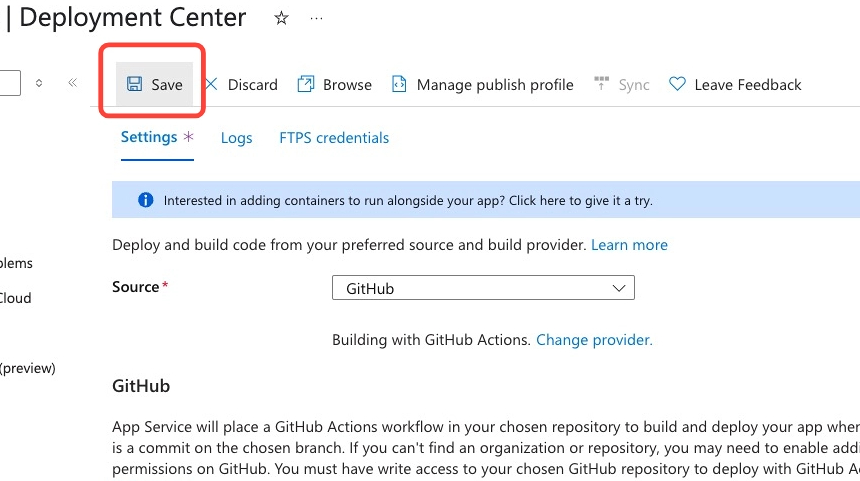Image resolution: width=860 pixels, height=481 pixels.
Task: Select the sidebar item ending in Cloud
Action: coord(15,298)
